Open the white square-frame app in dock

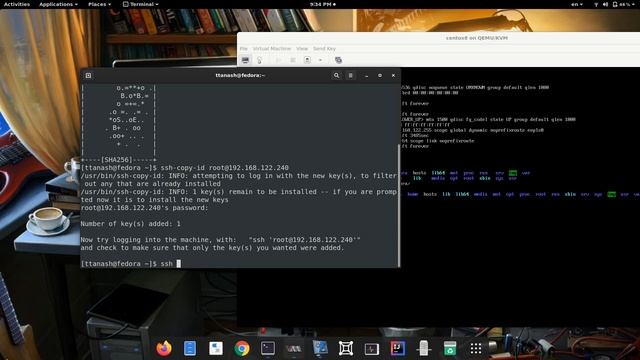tap(346, 348)
